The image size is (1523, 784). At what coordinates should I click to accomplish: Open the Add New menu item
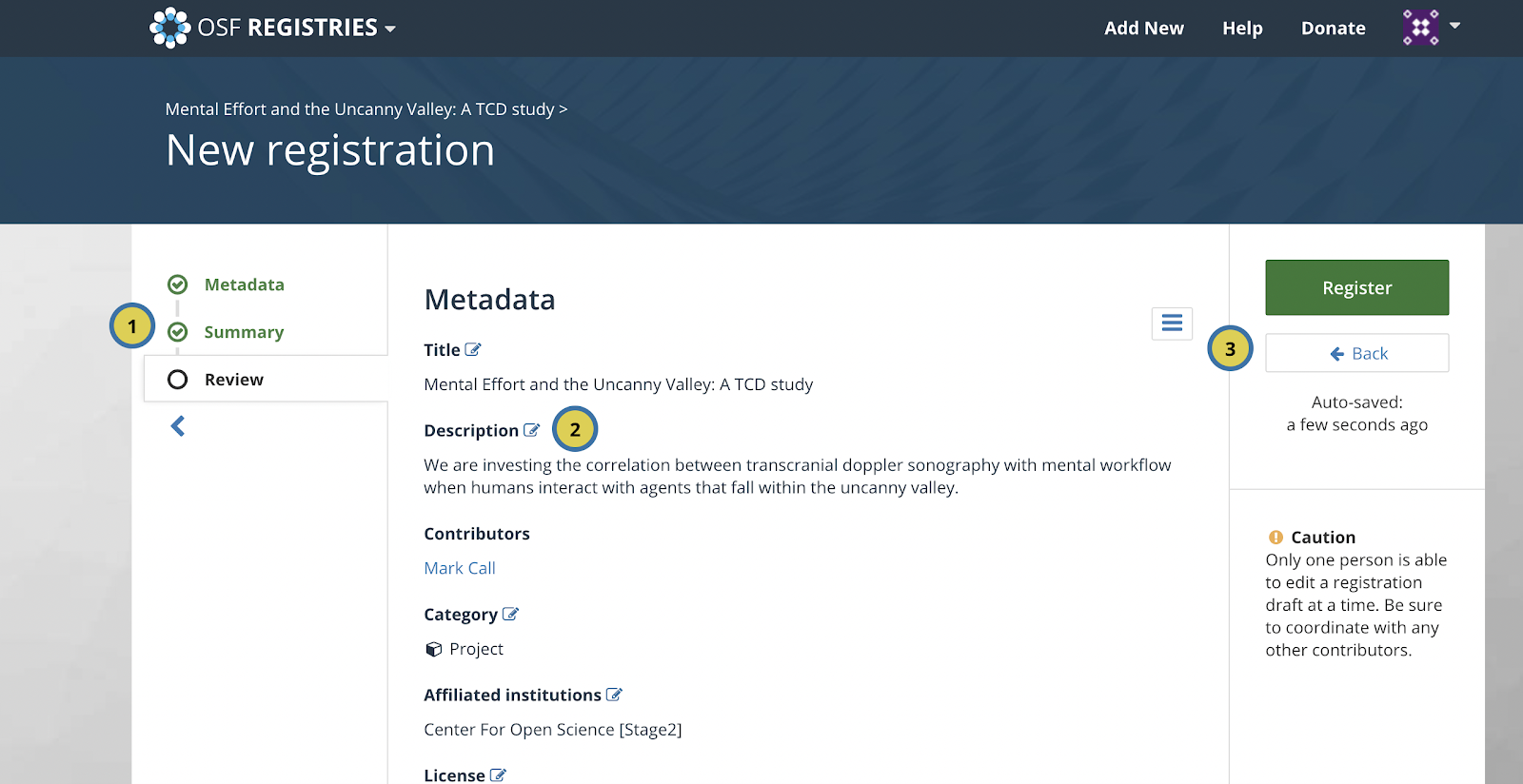click(1144, 29)
